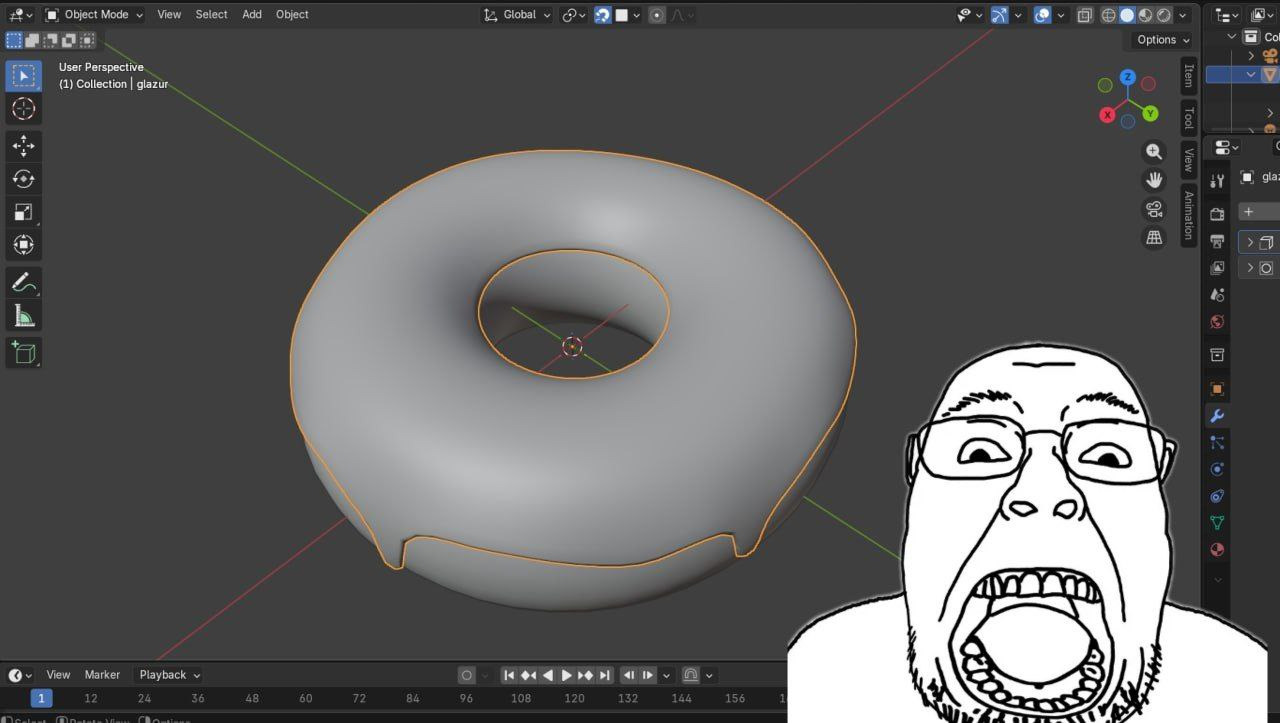Click the Add Cube tool

pos(23,352)
